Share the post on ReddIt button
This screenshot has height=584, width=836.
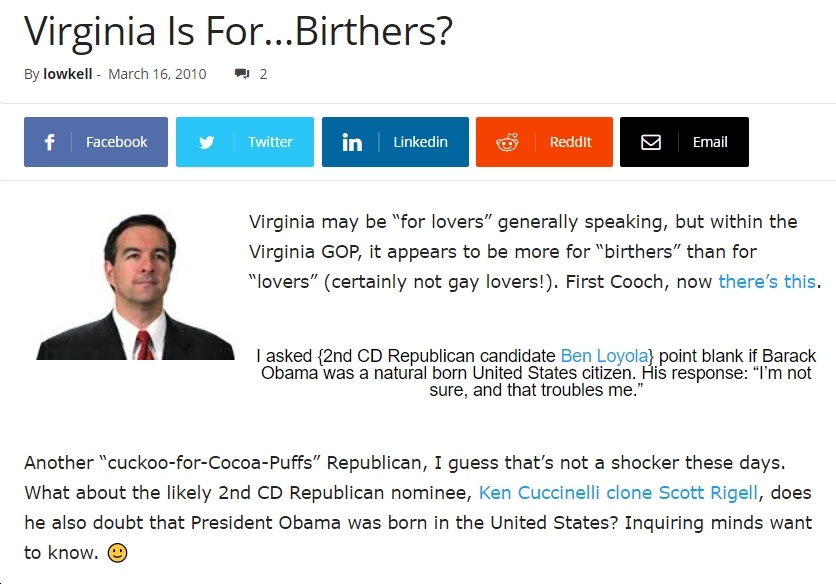coord(544,142)
